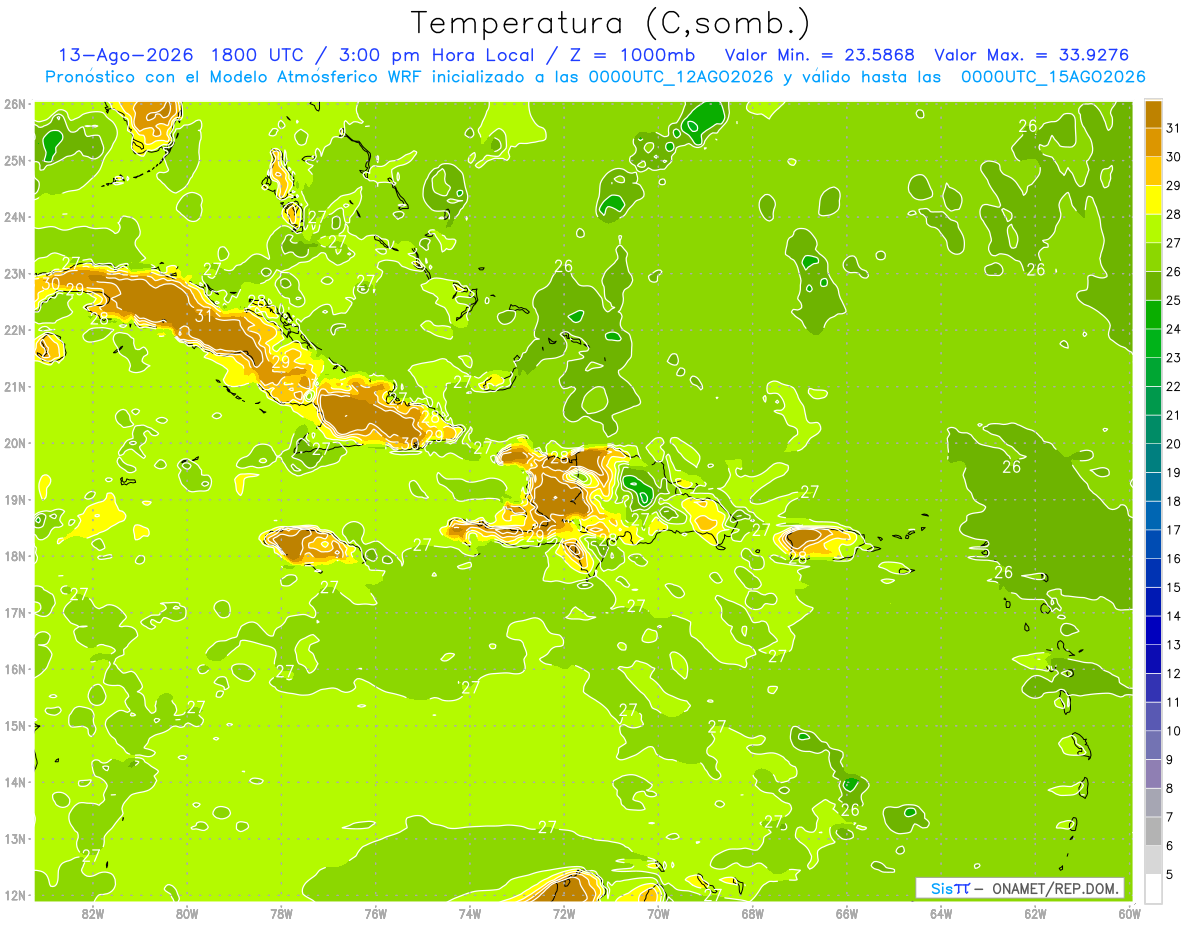
Task: Click the '14N' latitude axis label
Action: [x=14, y=782]
